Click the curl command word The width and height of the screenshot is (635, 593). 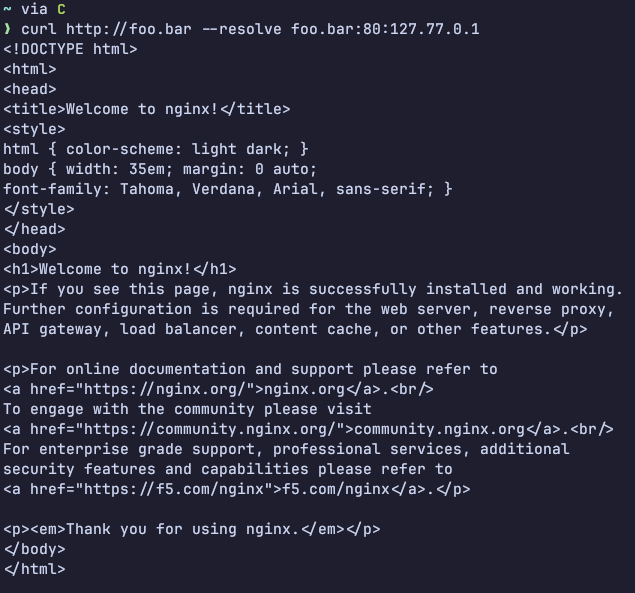[x=38, y=29]
